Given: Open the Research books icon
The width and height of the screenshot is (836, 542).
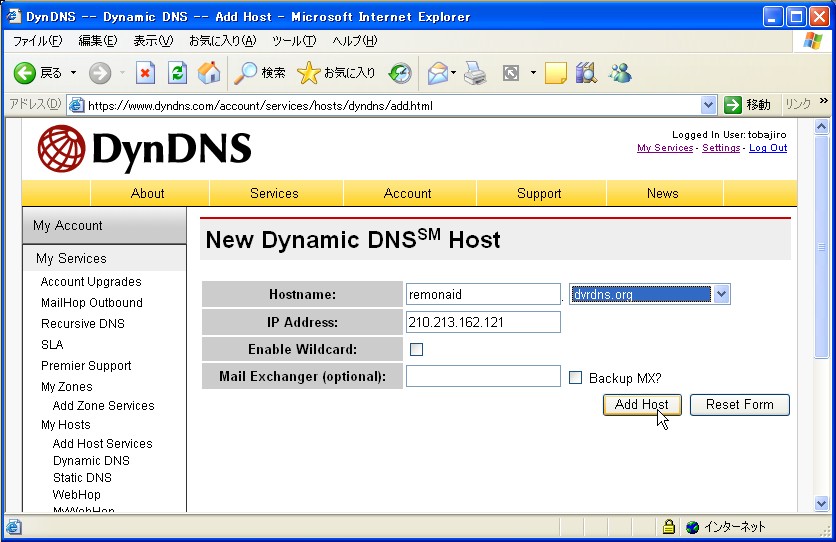Looking at the screenshot, I should click(x=586, y=73).
